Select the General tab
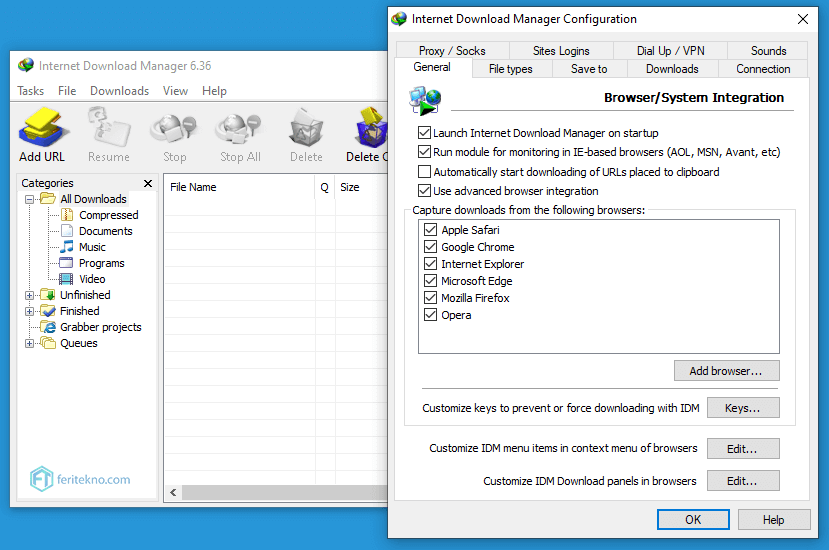Viewport: 829px width, 550px height. [432, 67]
